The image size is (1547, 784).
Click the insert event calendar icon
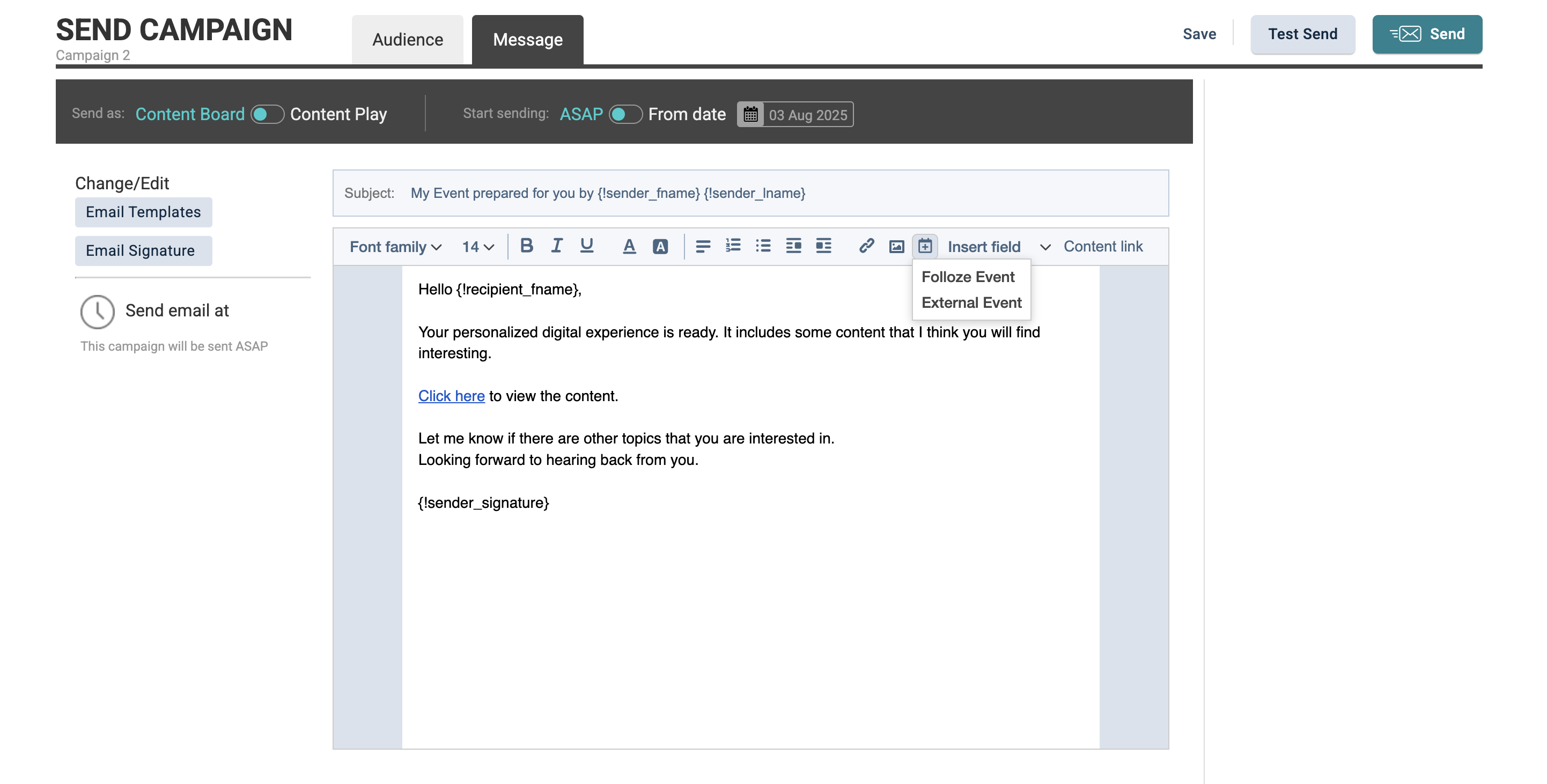pyautogui.click(x=925, y=246)
